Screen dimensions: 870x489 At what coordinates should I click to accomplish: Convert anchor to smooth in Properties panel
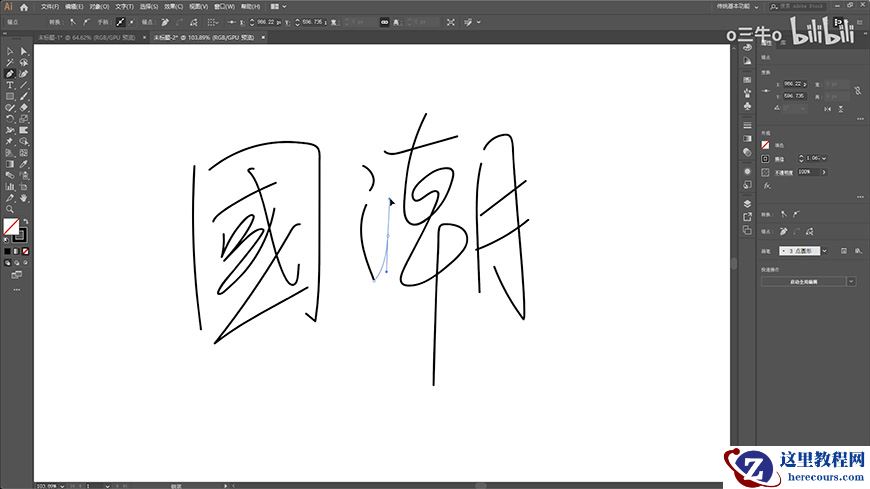pos(796,214)
